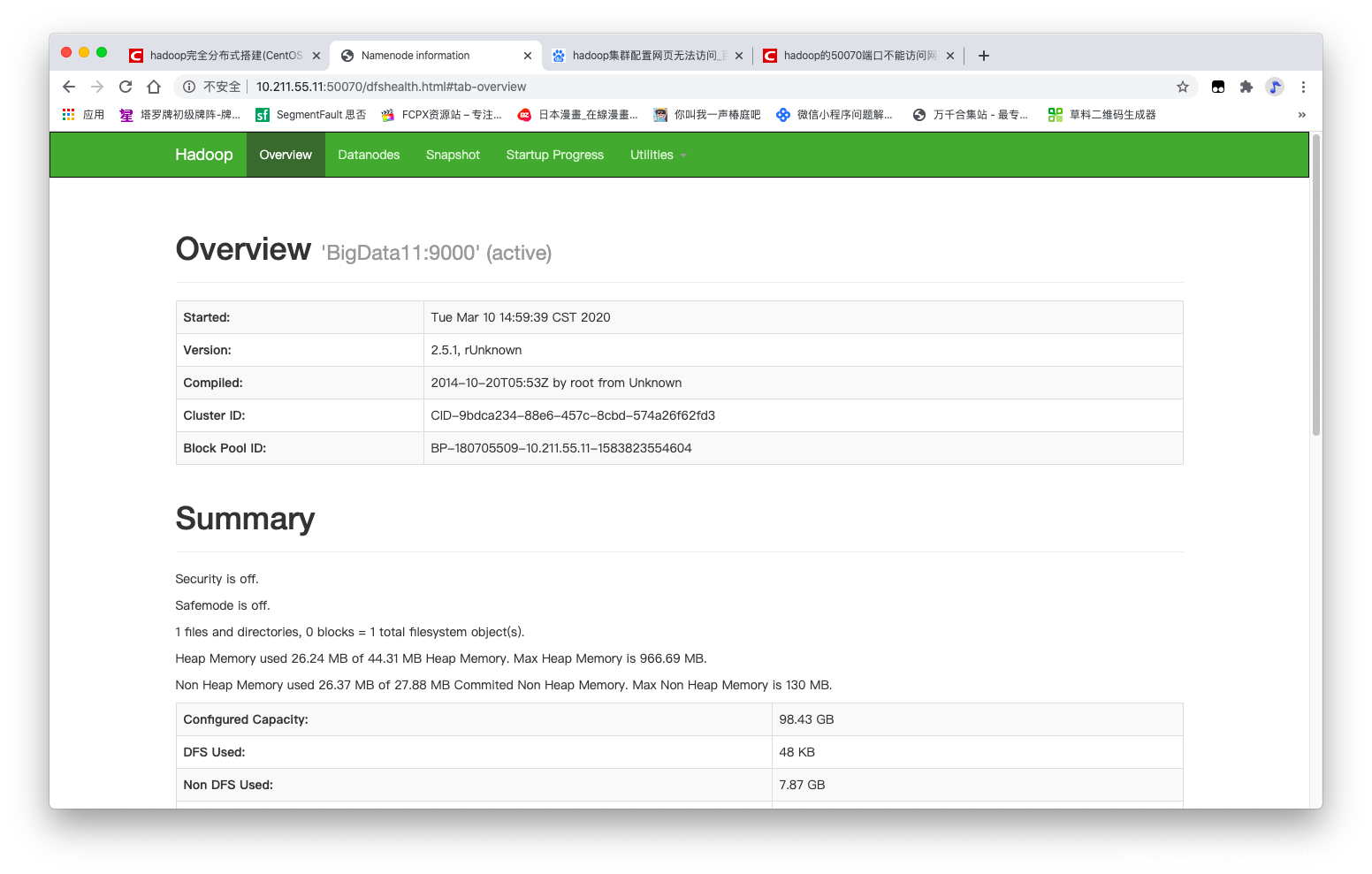The width and height of the screenshot is (1372, 874).
Task: Show hidden bookmarks via double chevron
Action: [x=1301, y=115]
